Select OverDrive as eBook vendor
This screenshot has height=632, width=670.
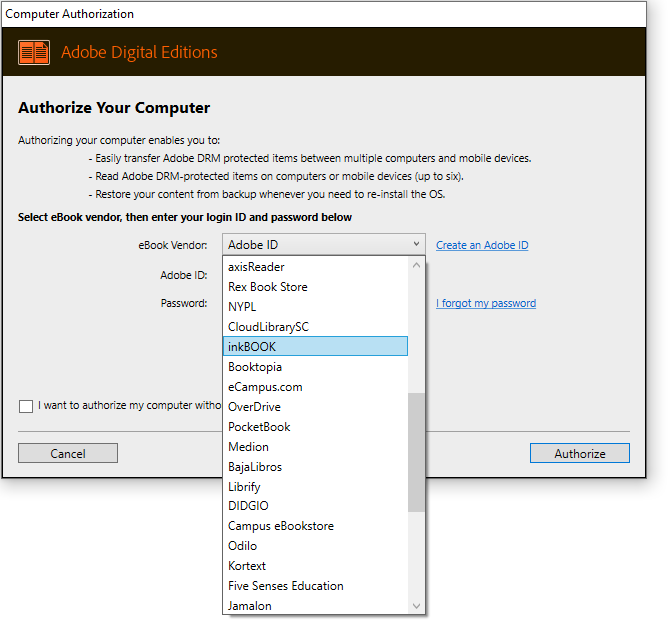[x=315, y=407]
